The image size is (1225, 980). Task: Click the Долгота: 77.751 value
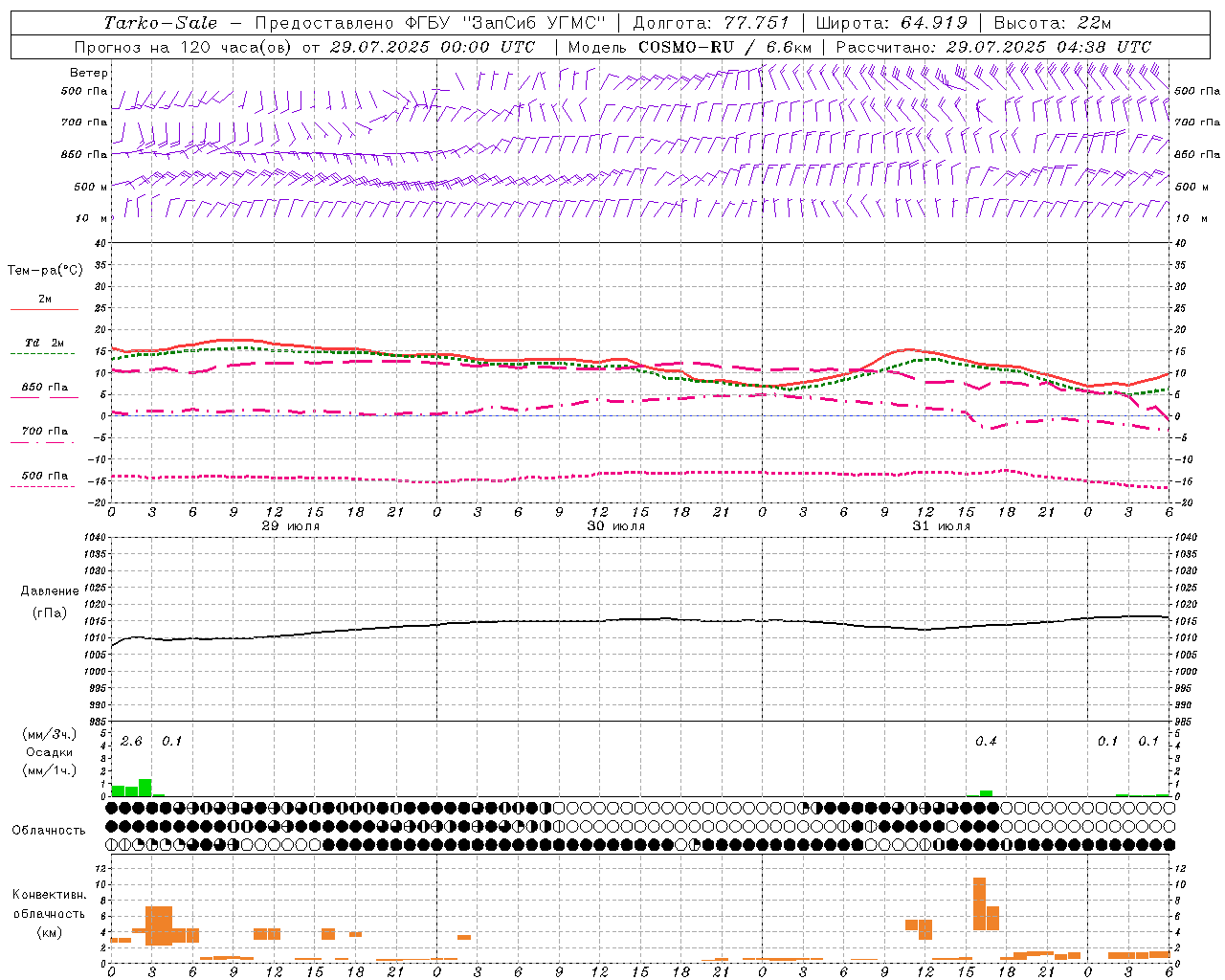711,23
